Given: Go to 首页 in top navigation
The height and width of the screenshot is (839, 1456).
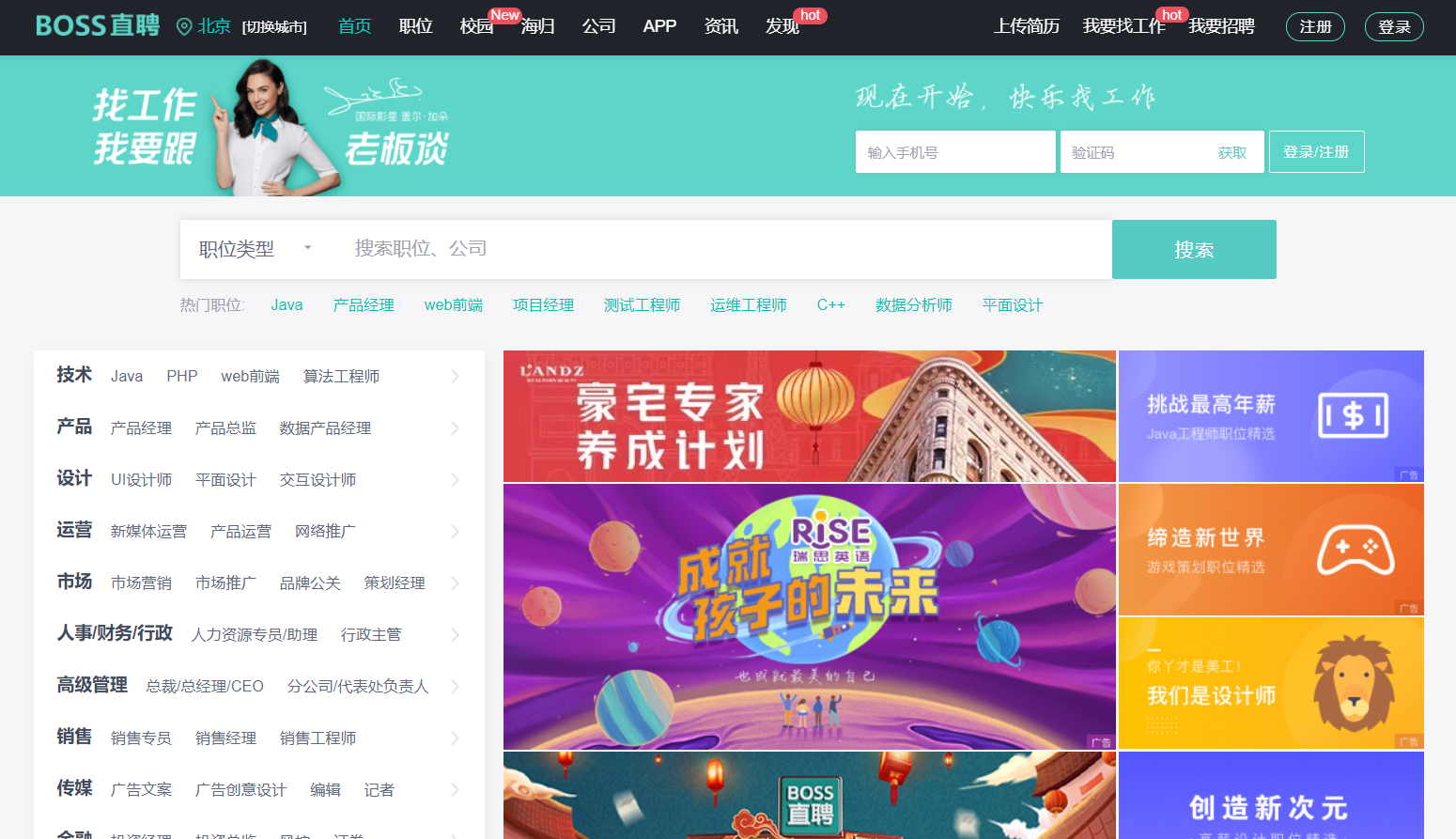Looking at the screenshot, I should coord(354,26).
